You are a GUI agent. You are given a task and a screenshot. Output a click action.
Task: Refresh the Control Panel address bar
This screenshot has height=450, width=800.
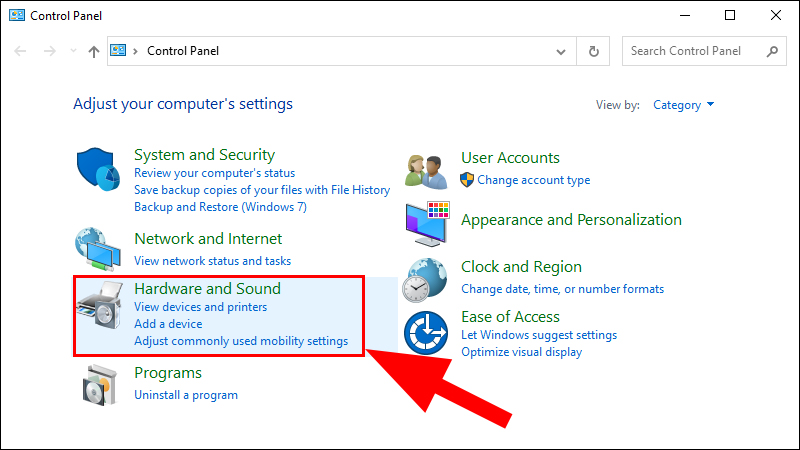pyautogui.click(x=594, y=51)
